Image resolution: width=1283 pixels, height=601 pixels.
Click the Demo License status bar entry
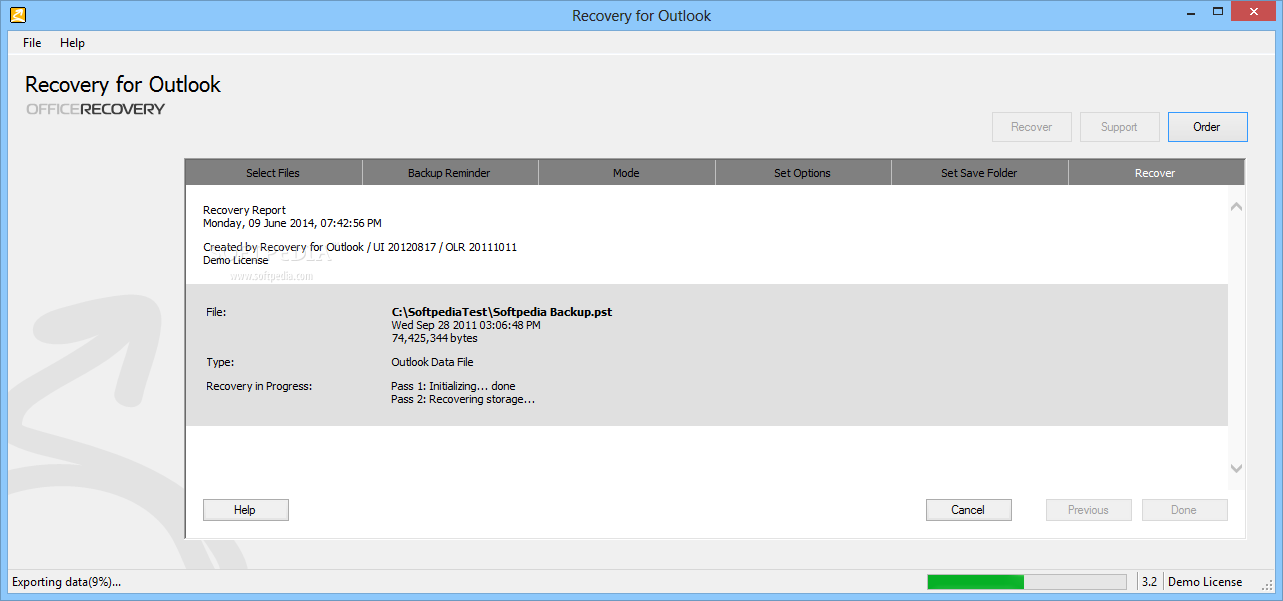[x=1205, y=582]
